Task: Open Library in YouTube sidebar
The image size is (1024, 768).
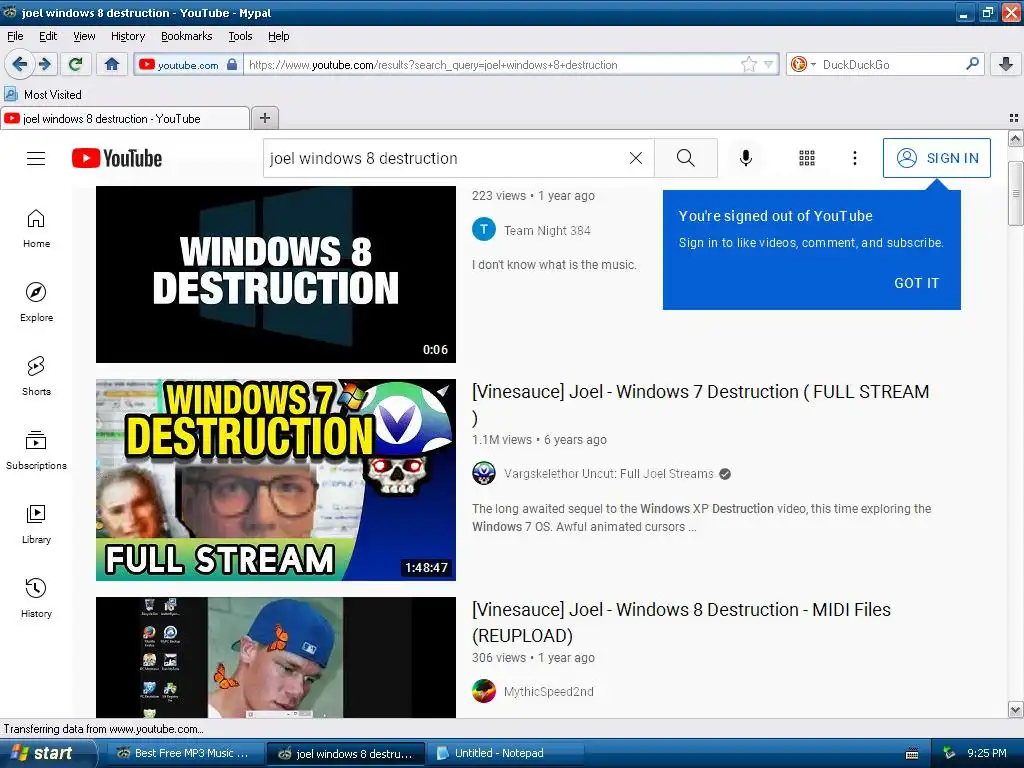Action: click(37, 524)
